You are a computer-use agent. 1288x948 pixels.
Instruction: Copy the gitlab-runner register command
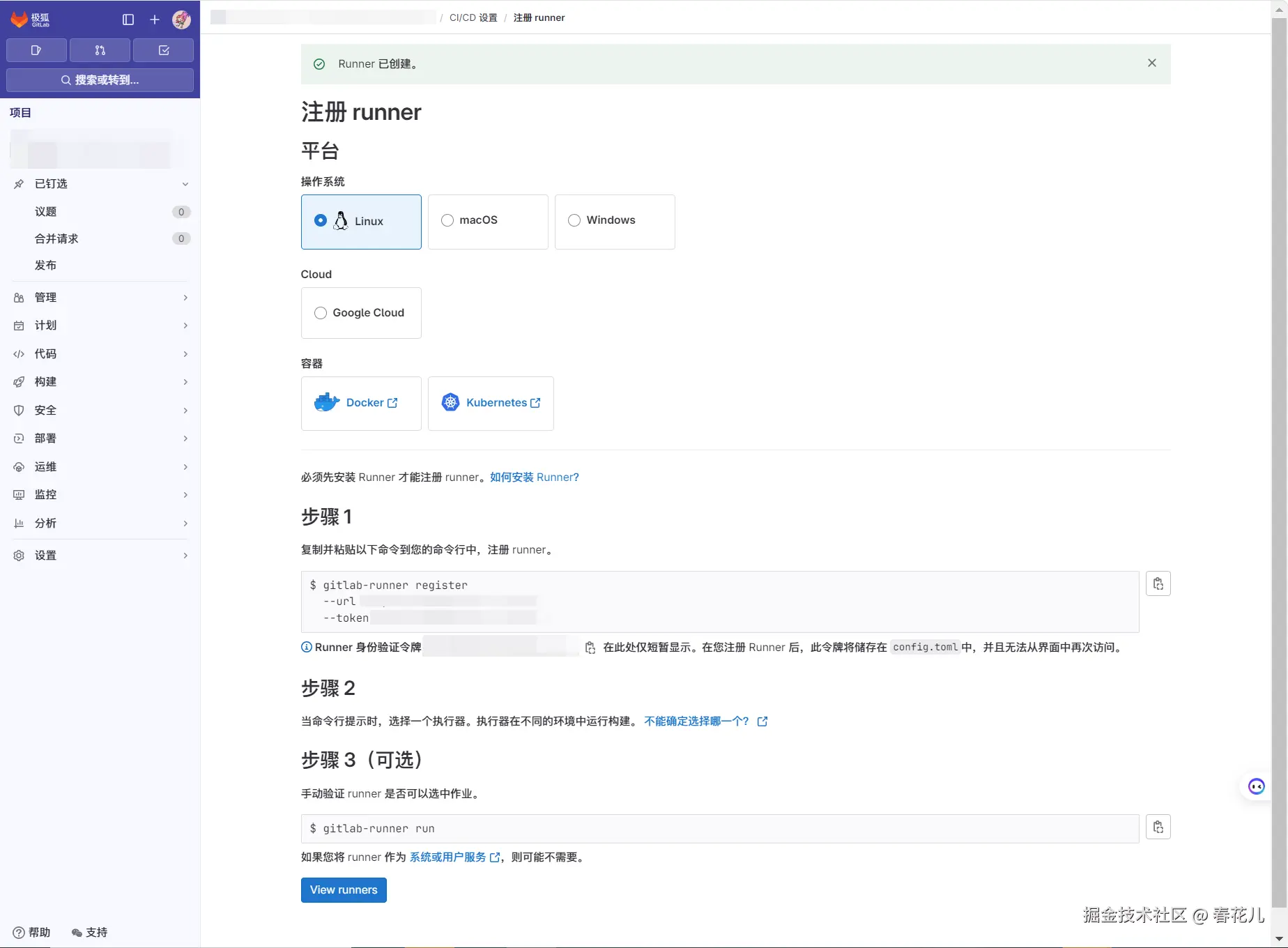(1158, 583)
